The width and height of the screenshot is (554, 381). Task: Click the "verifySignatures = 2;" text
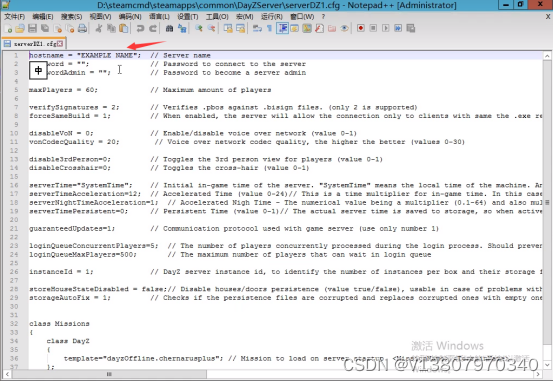pos(74,107)
